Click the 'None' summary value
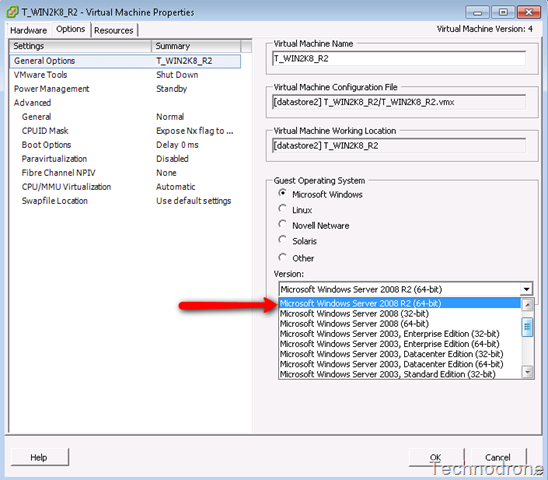 pyautogui.click(x=166, y=173)
